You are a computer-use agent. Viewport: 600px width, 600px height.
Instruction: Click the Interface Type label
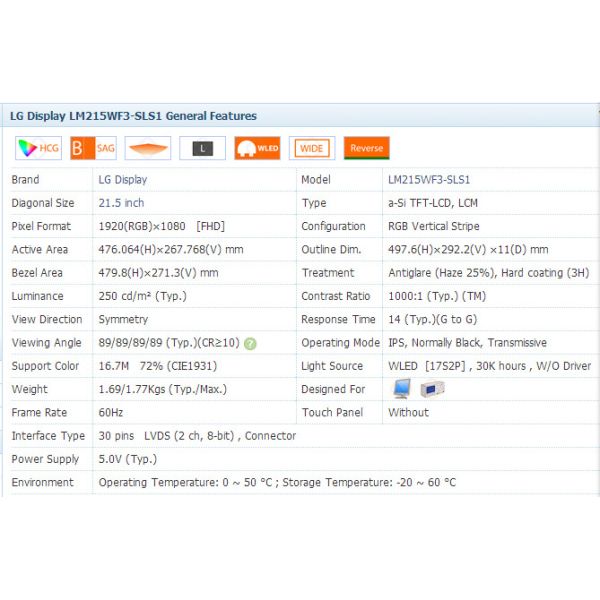(x=48, y=436)
